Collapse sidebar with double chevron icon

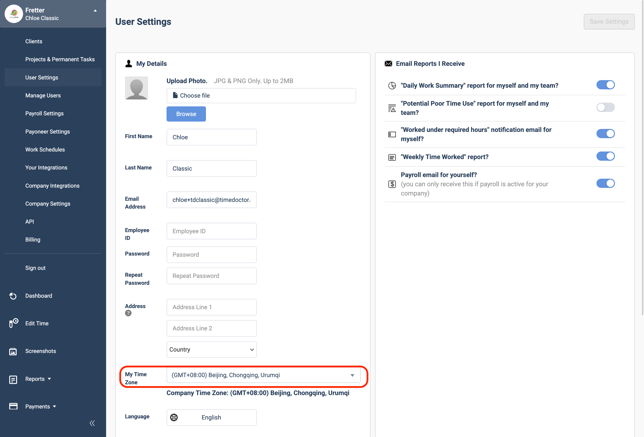coord(92,423)
